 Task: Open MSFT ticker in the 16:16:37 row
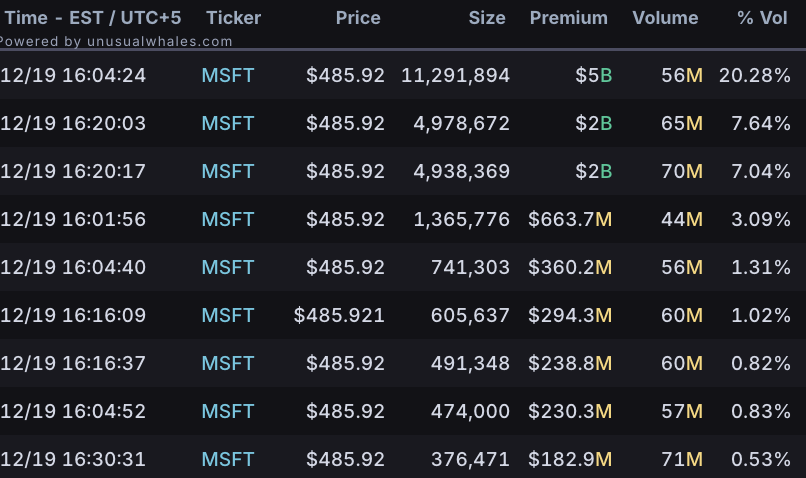click(x=228, y=363)
